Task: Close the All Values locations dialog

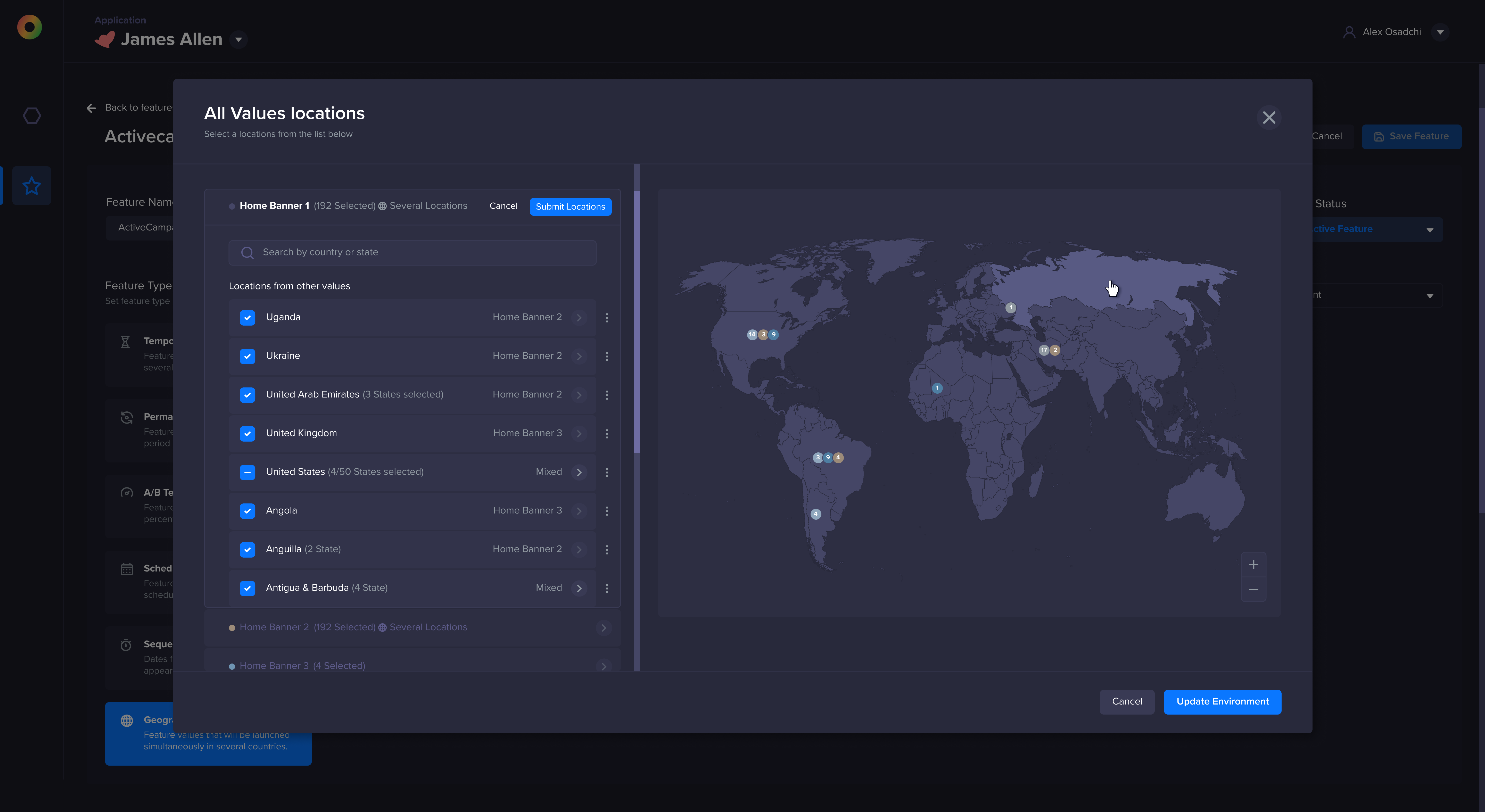Action: tap(1269, 118)
